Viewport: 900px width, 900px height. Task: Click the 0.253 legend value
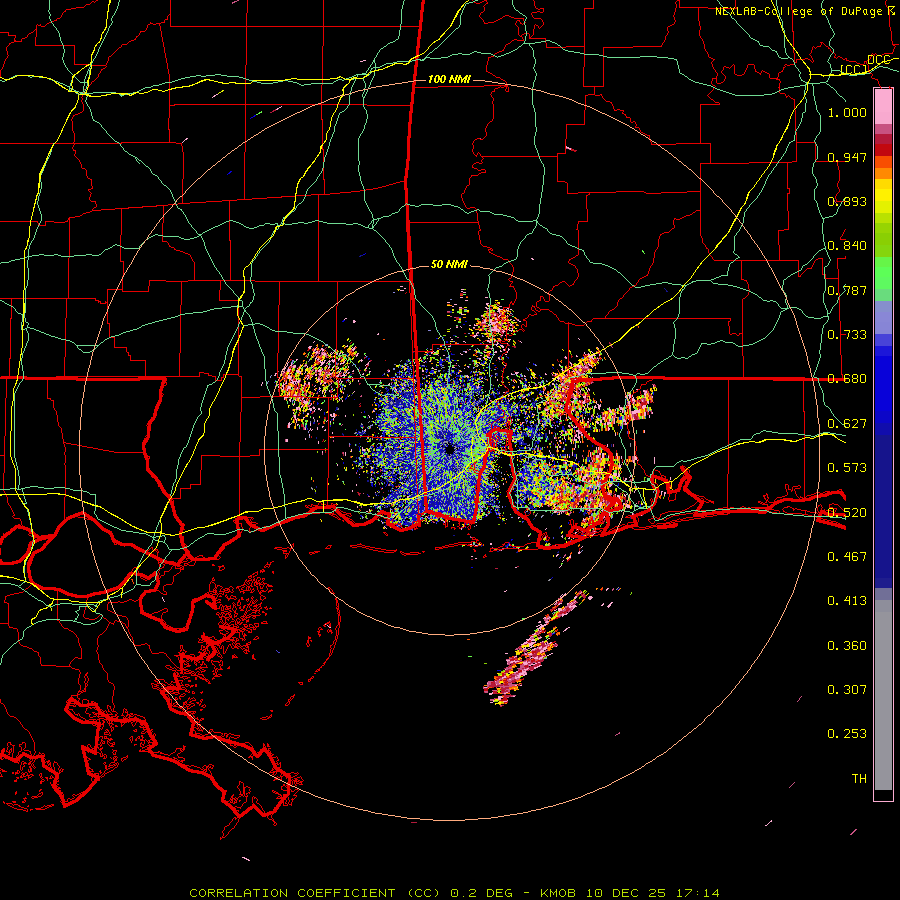pos(847,734)
